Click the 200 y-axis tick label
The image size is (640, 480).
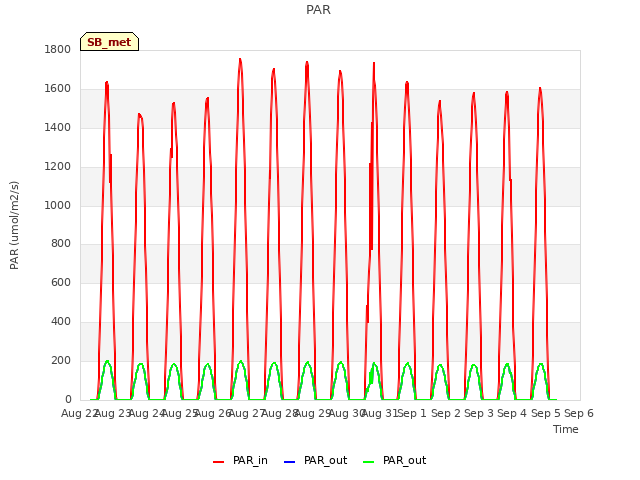pos(61,360)
